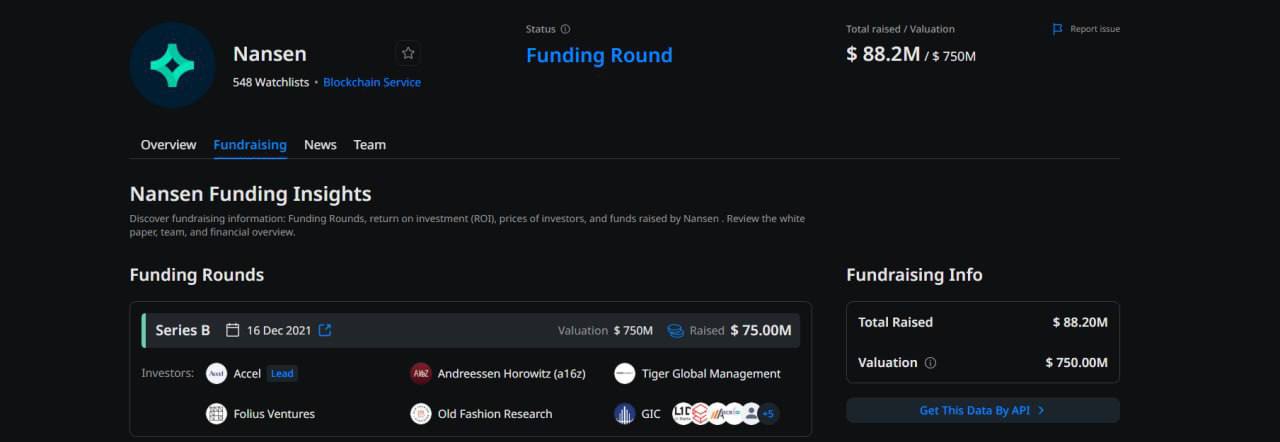Image resolution: width=1280 pixels, height=442 pixels.
Task: Open the News tab
Action: pyautogui.click(x=320, y=145)
